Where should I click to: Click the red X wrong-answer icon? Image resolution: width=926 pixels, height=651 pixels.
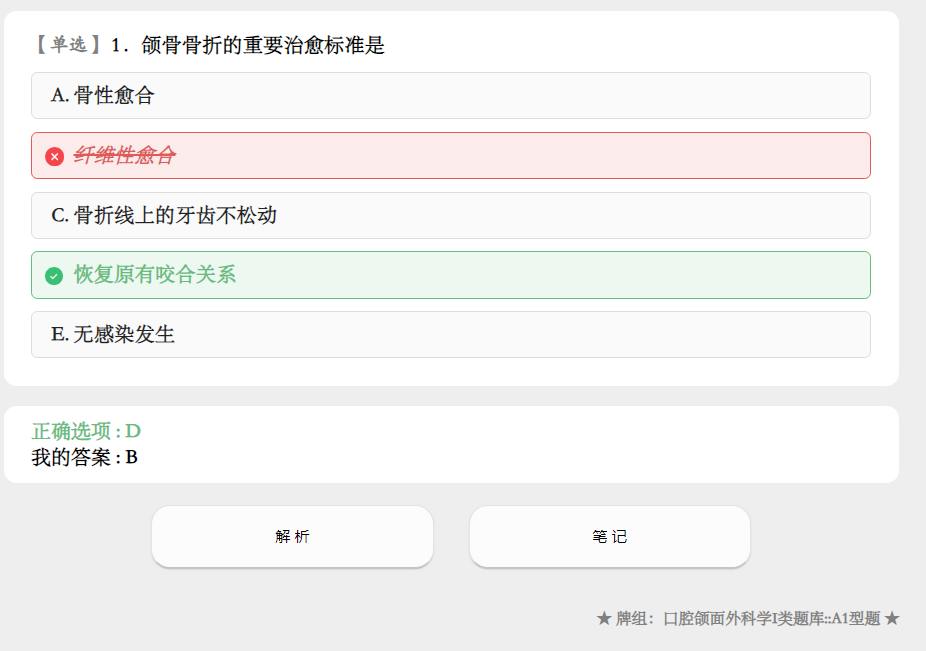click(54, 157)
